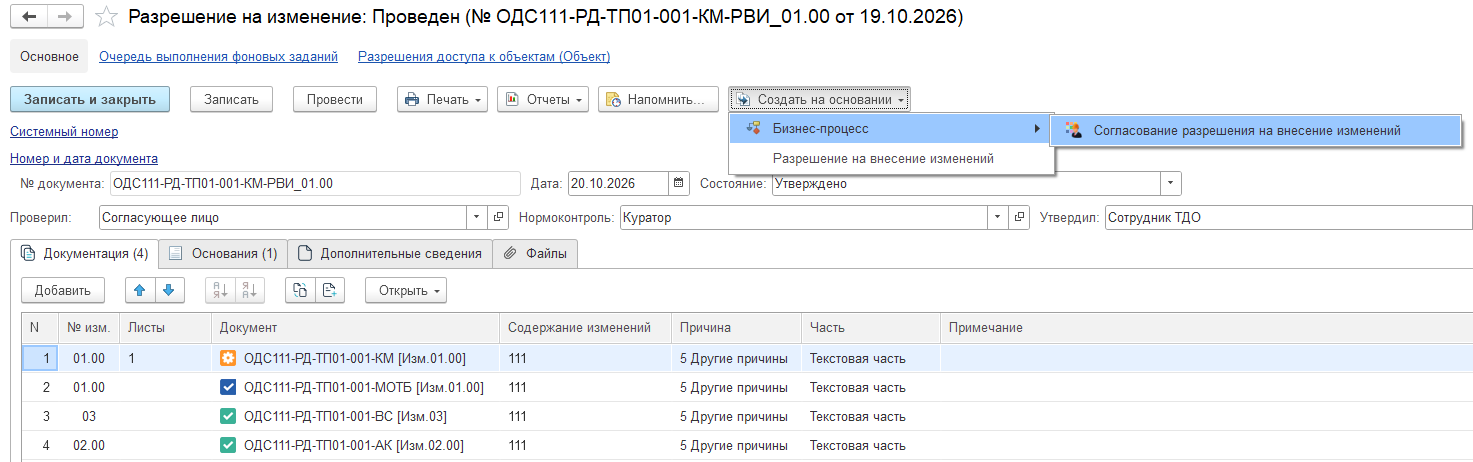Open Очередь выполнения фоновых заданий link
The image size is (1473, 462).
[218, 57]
